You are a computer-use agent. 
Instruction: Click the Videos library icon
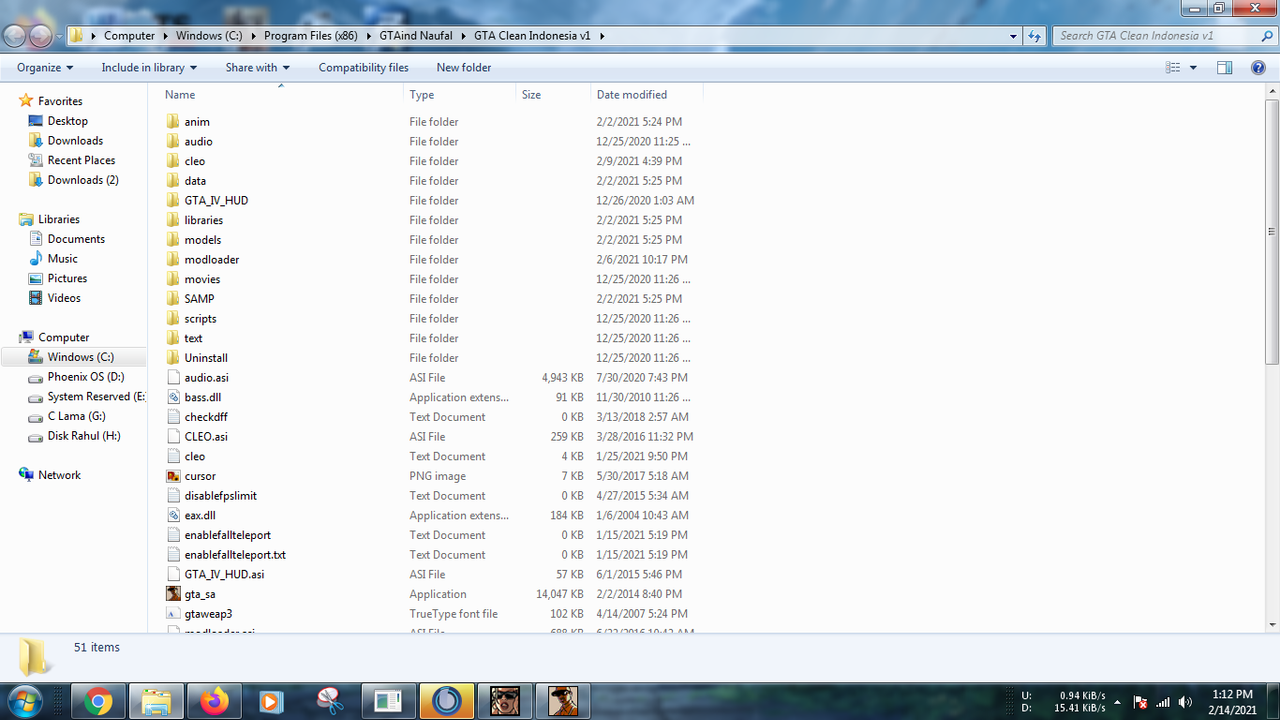tap(36, 298)
